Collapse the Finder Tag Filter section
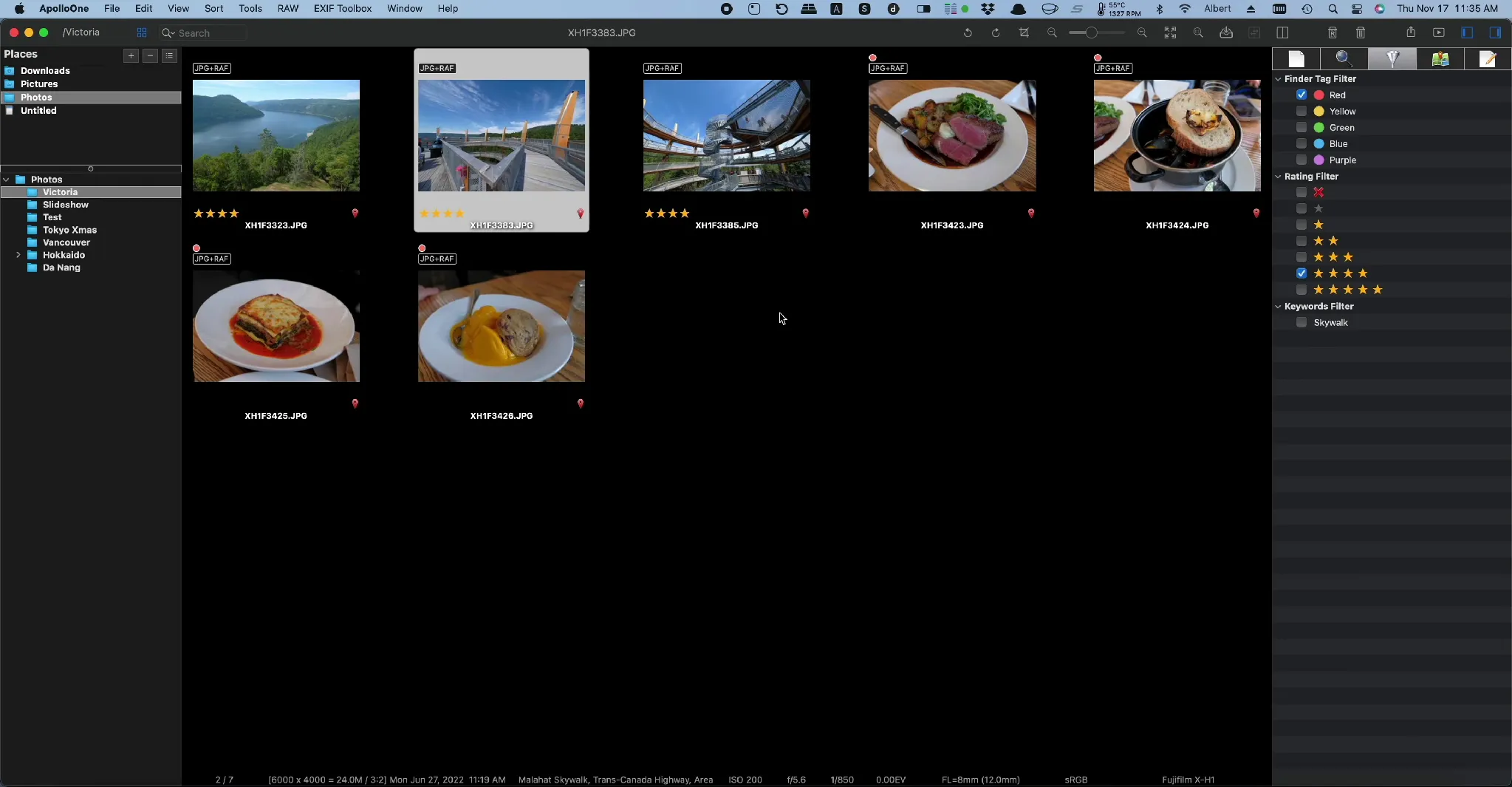Image resolution: width=1512 pixels, height=787 pixels. click(x=1278, y=78)
